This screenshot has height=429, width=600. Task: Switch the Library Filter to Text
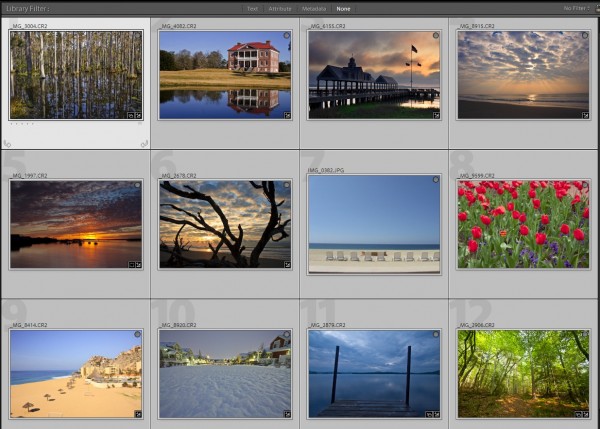tap(252, 8)
